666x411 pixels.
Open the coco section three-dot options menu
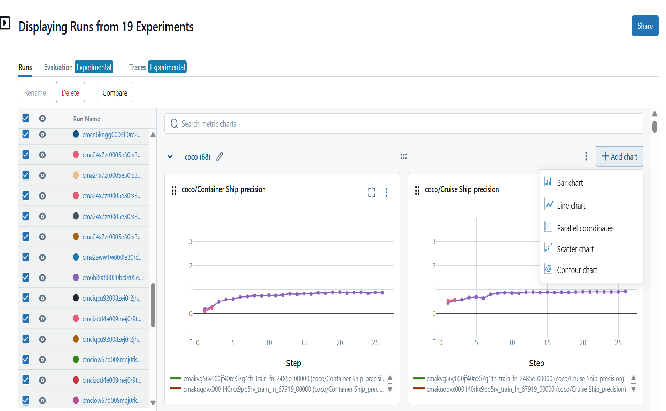[586, 157]
